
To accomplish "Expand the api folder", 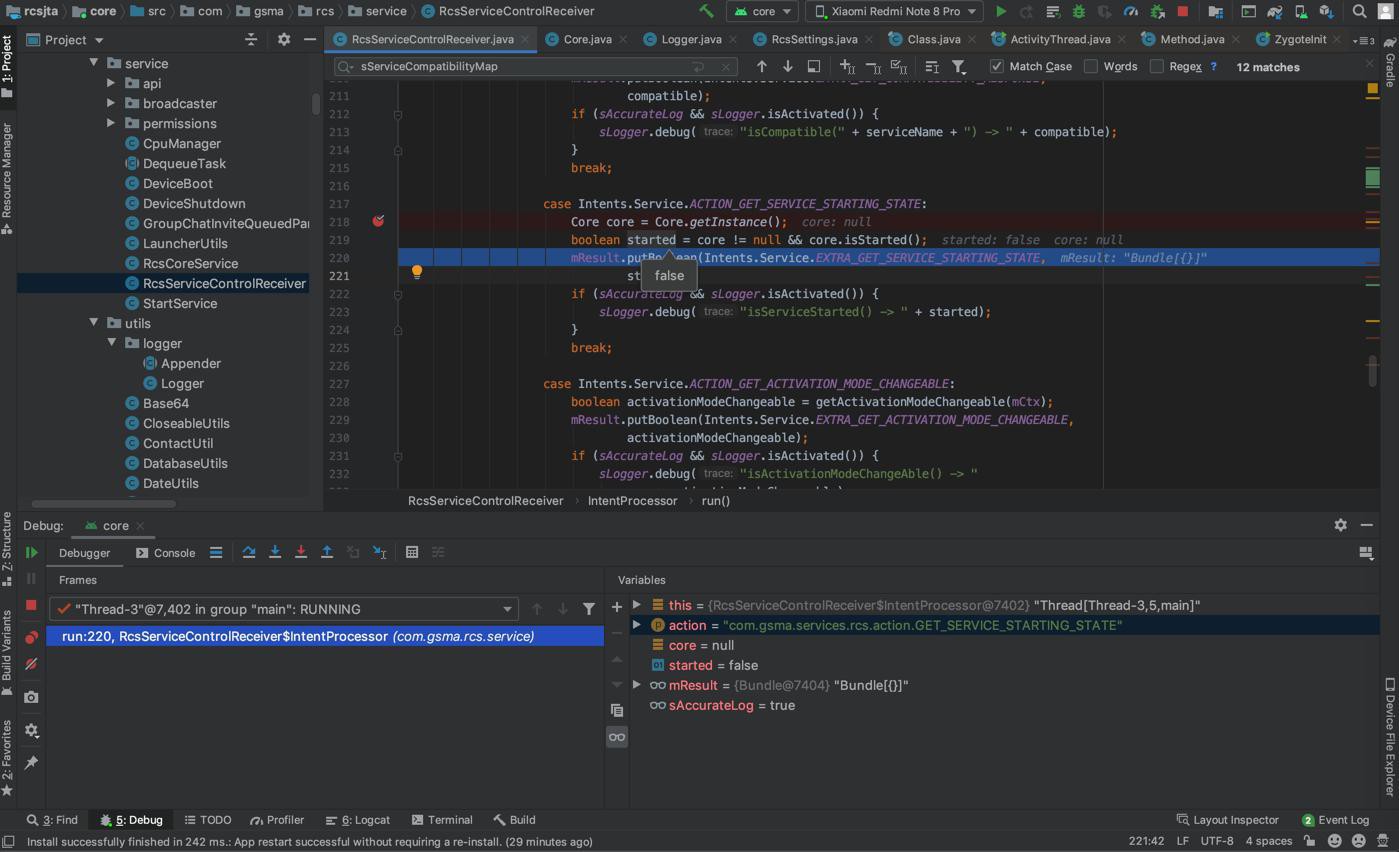I will tap(111, 83).
